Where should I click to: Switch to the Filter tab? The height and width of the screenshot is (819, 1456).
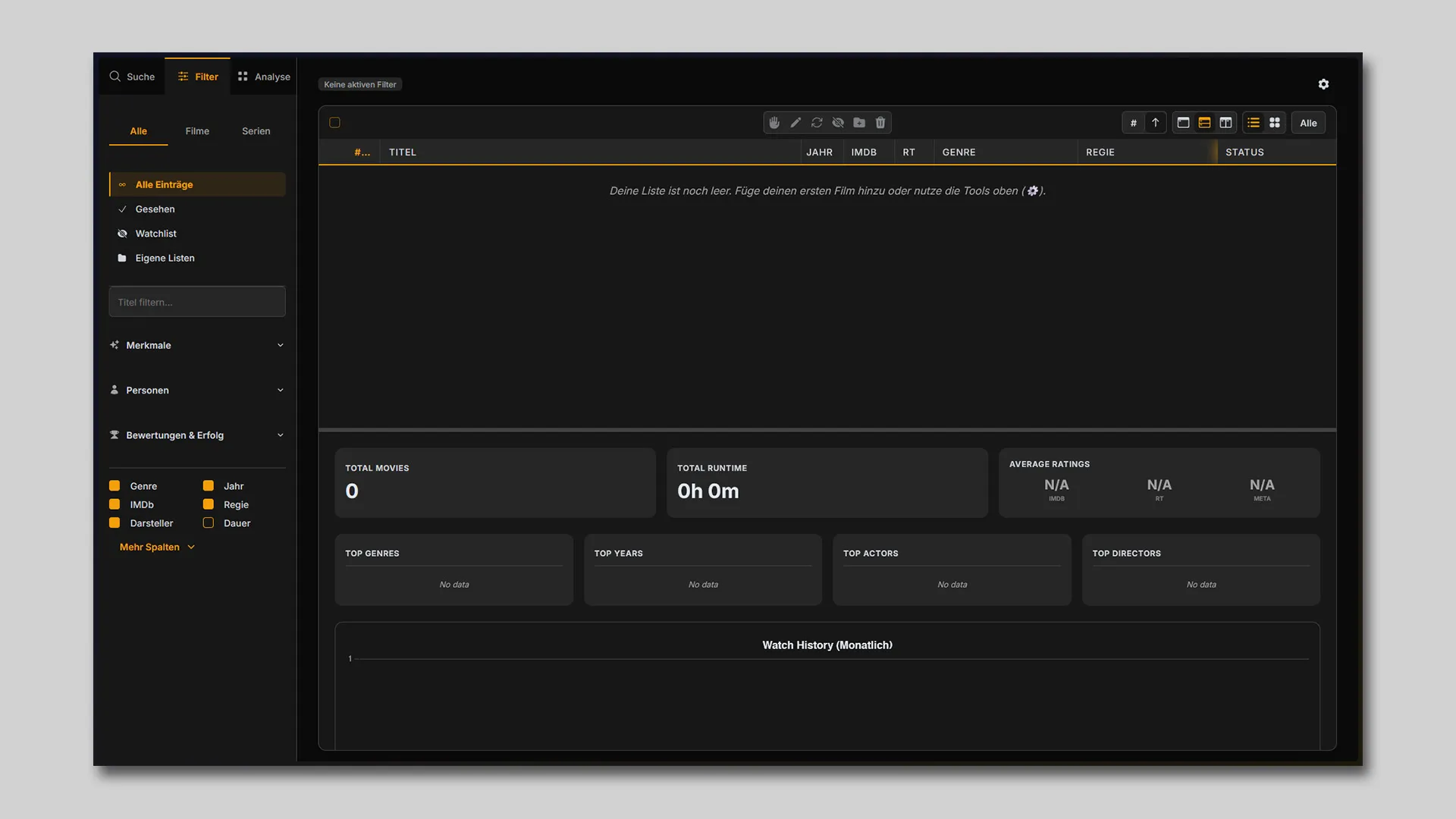pos(197,77)
